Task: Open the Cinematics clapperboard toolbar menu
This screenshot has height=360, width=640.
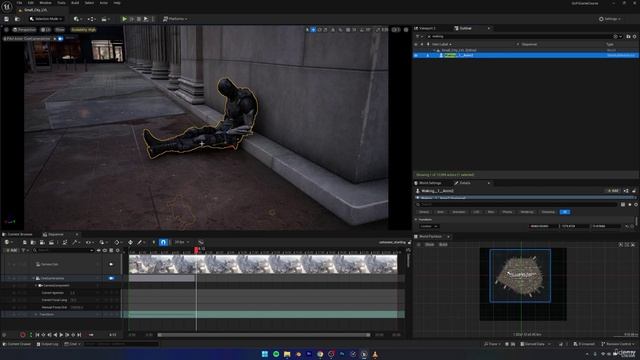Action: click(x=105, y=19)
